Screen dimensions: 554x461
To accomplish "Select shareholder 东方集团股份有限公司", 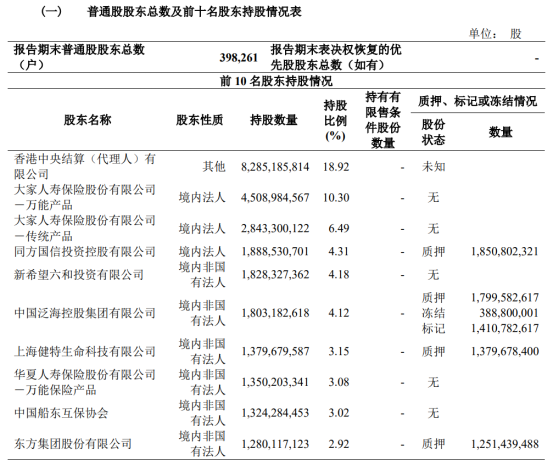I will coord(73,444).
